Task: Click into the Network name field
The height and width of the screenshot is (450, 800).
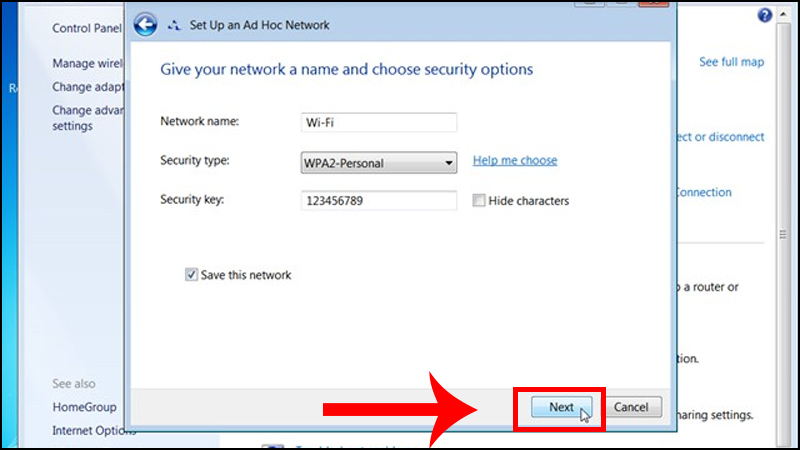Action: pos(379,122)
